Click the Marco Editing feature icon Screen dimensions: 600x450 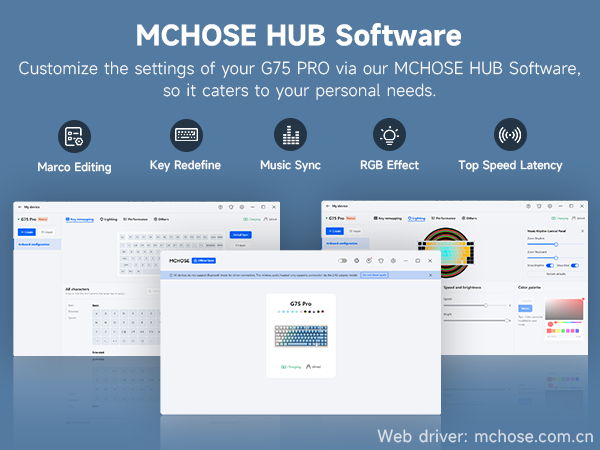[x=74, y=136]
